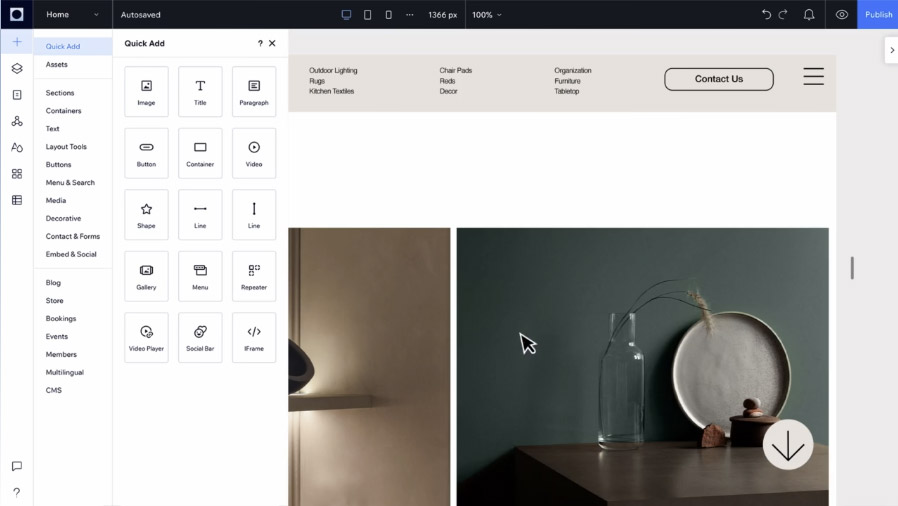Screen dimensions: 898x506
Task: Add a Social Bar element
Action: (x=200, y=338)
